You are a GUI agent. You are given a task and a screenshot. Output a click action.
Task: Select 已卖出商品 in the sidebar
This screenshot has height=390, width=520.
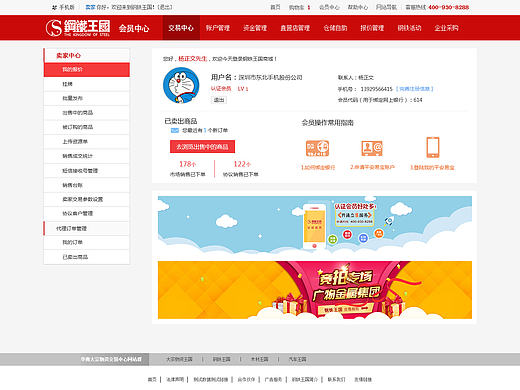coord(86,257)
